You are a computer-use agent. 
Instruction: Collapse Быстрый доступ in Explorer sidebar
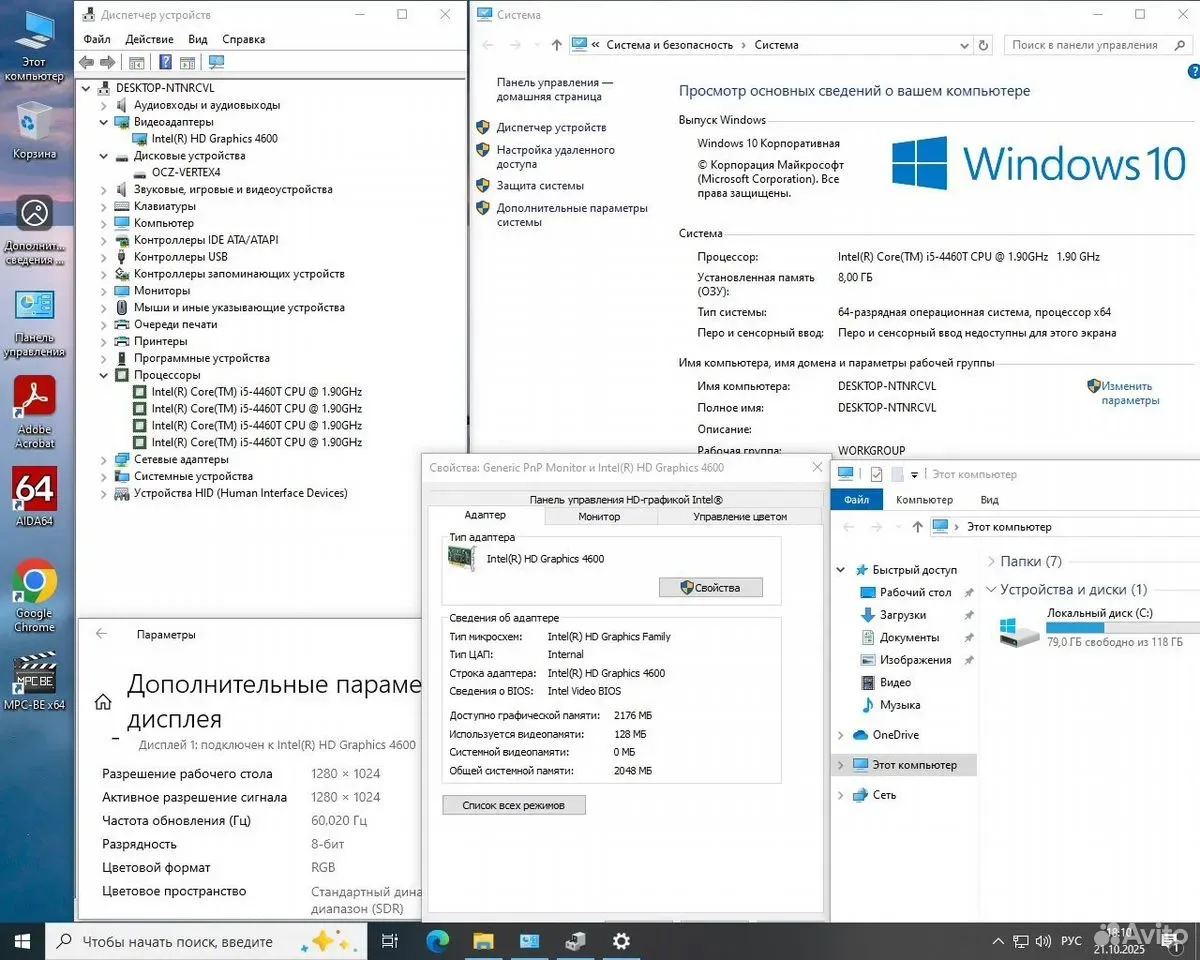[x=841, y=570]
